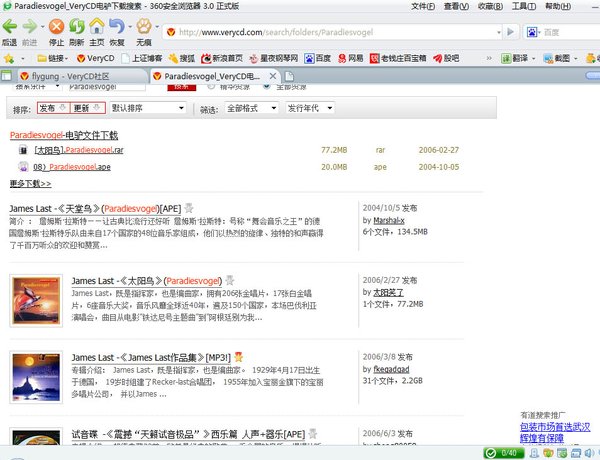The image size is (600, 460).
Task: Refresh the page with green arrows icon
Action: coord(77,26)
